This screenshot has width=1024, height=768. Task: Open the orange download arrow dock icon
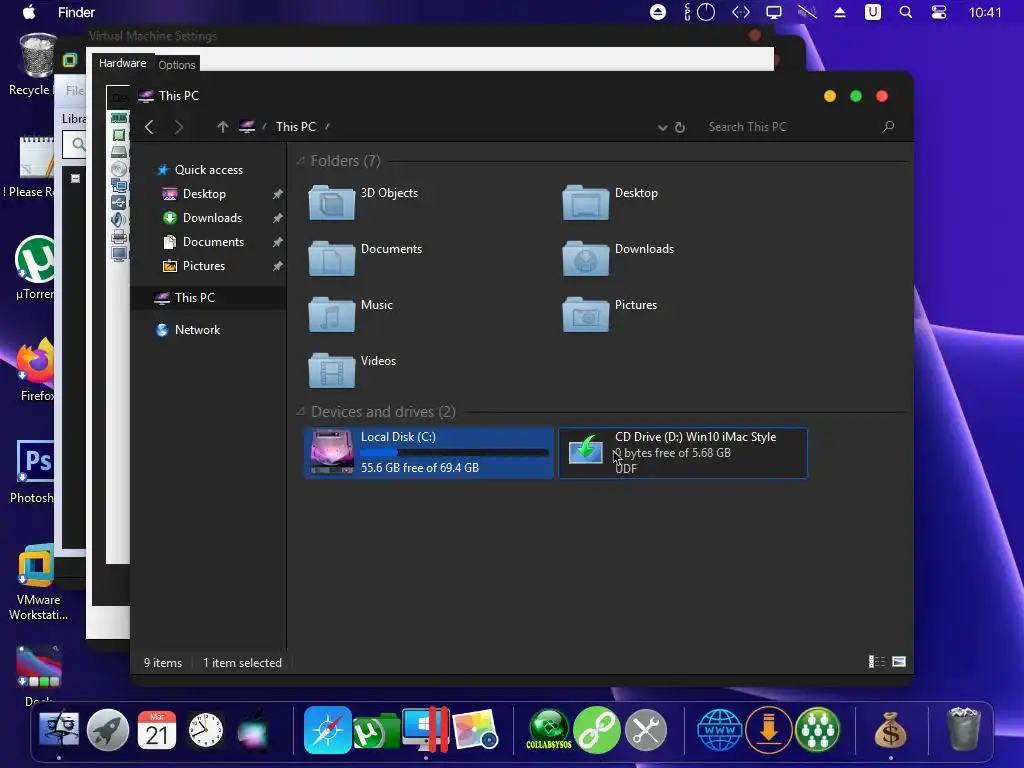click(769, 729)
